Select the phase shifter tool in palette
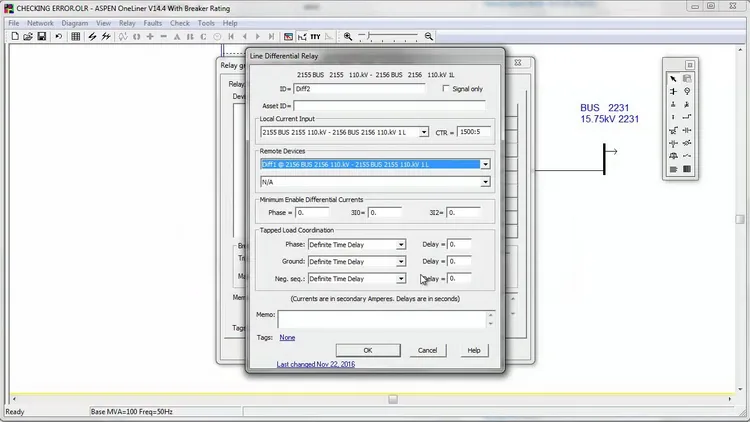Viewport: 750px width, 422px height. [687, 143]
